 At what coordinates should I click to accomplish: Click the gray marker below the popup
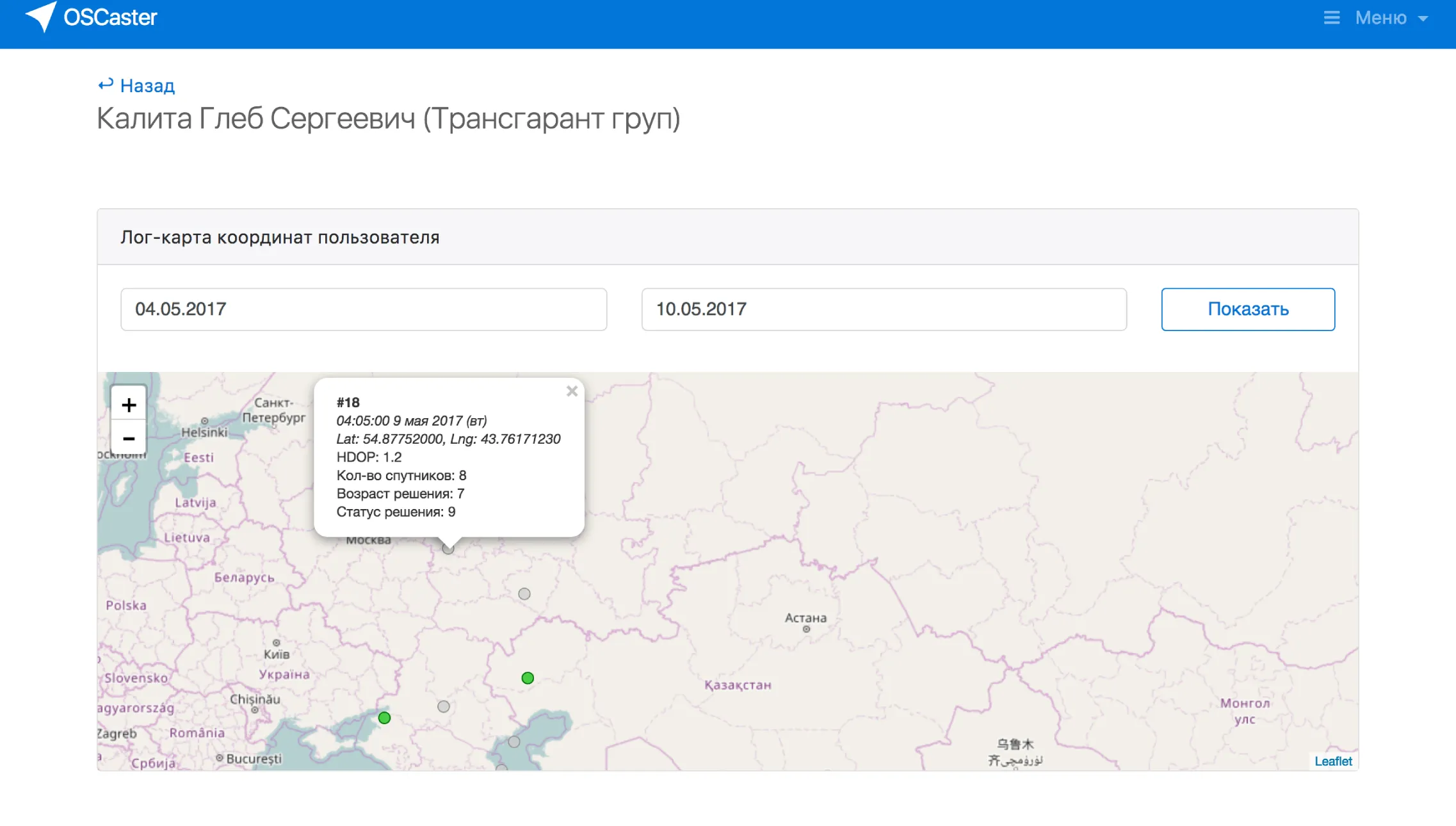[x=524, y=594]
